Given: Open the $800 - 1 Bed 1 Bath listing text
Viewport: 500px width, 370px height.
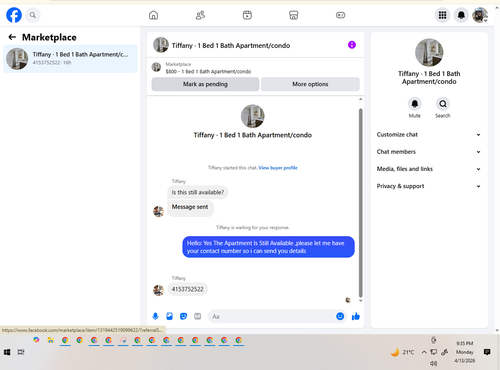Looking at the screenshot, I should [x=208, y=71].
